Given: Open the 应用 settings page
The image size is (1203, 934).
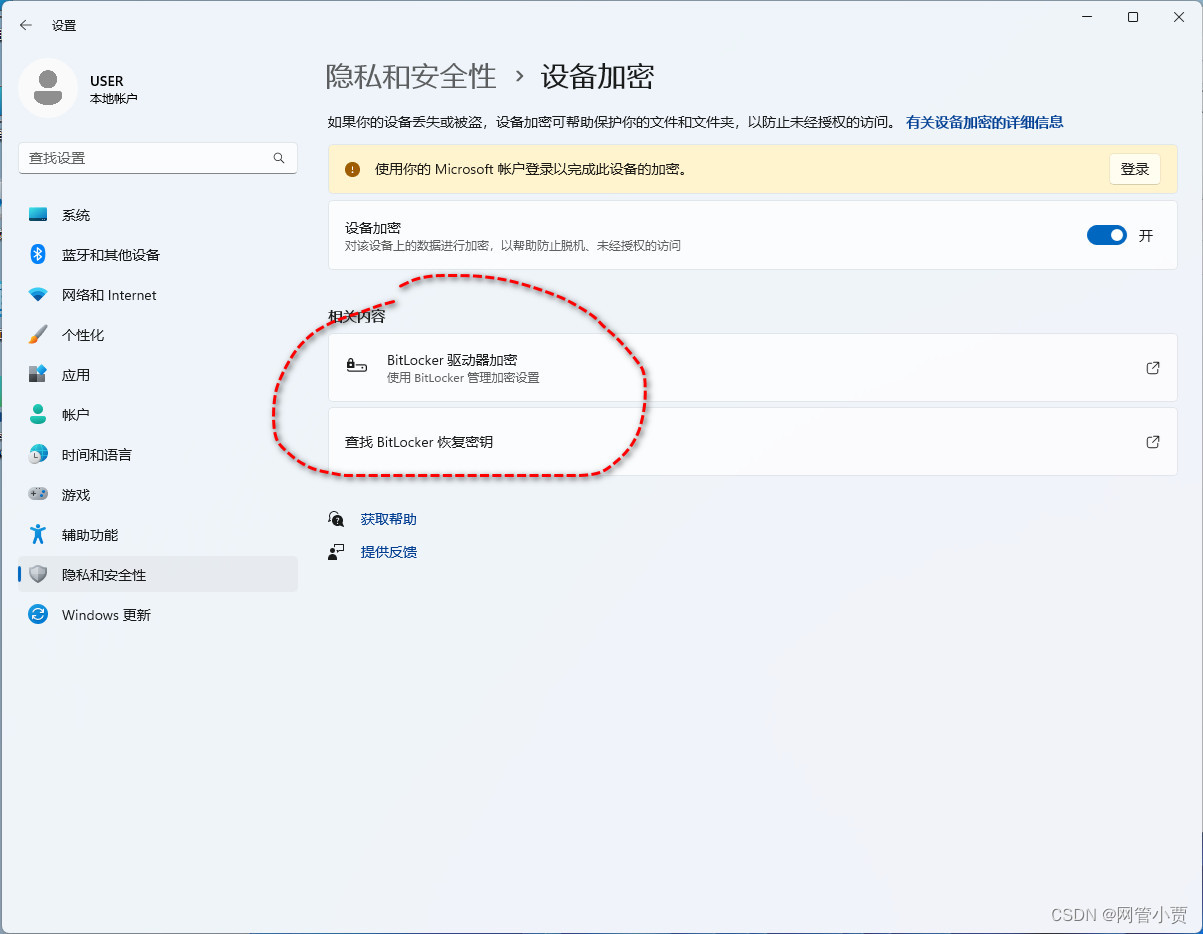Looking at the screenshot, I should 75,374.
